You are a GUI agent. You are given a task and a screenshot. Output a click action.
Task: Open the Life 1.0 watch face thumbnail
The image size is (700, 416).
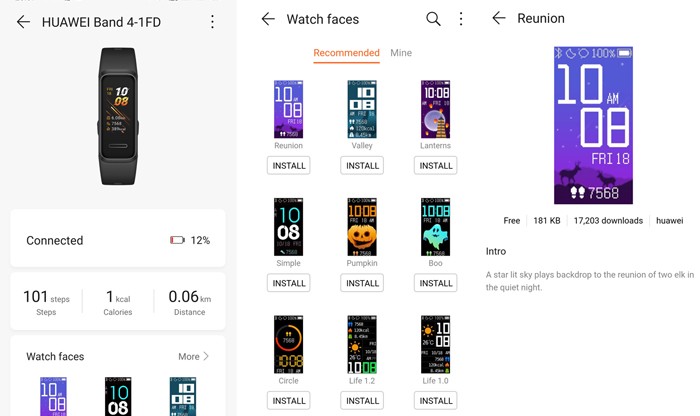[435, 344]
